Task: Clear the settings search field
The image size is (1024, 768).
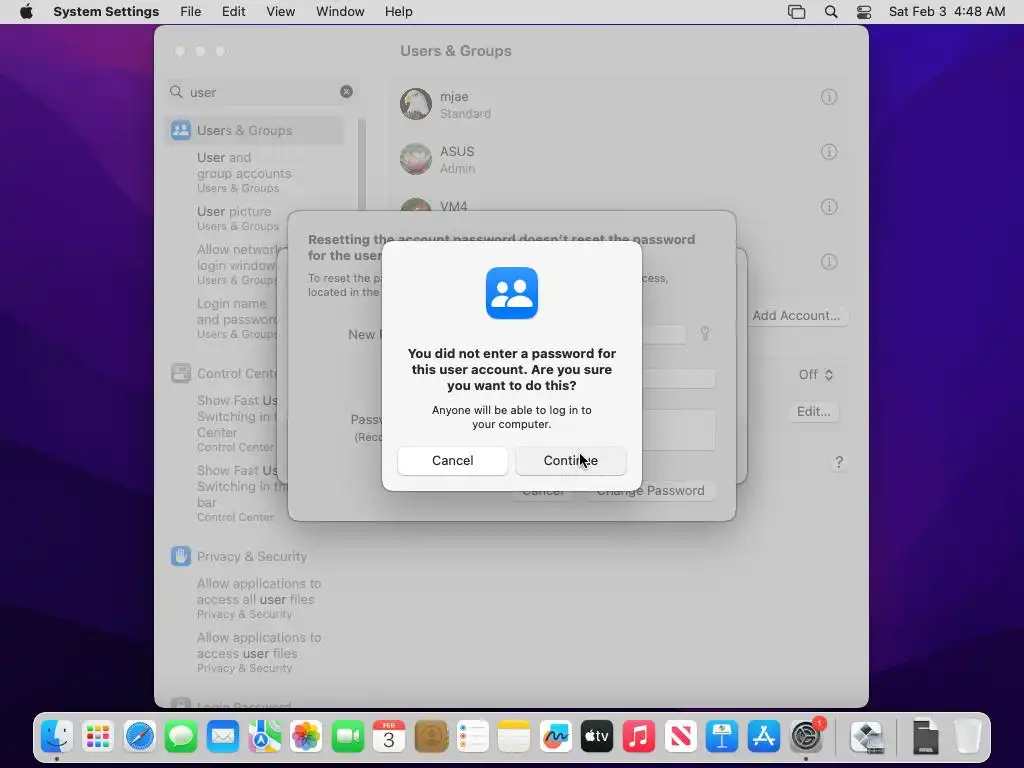Action: [346, 91]
